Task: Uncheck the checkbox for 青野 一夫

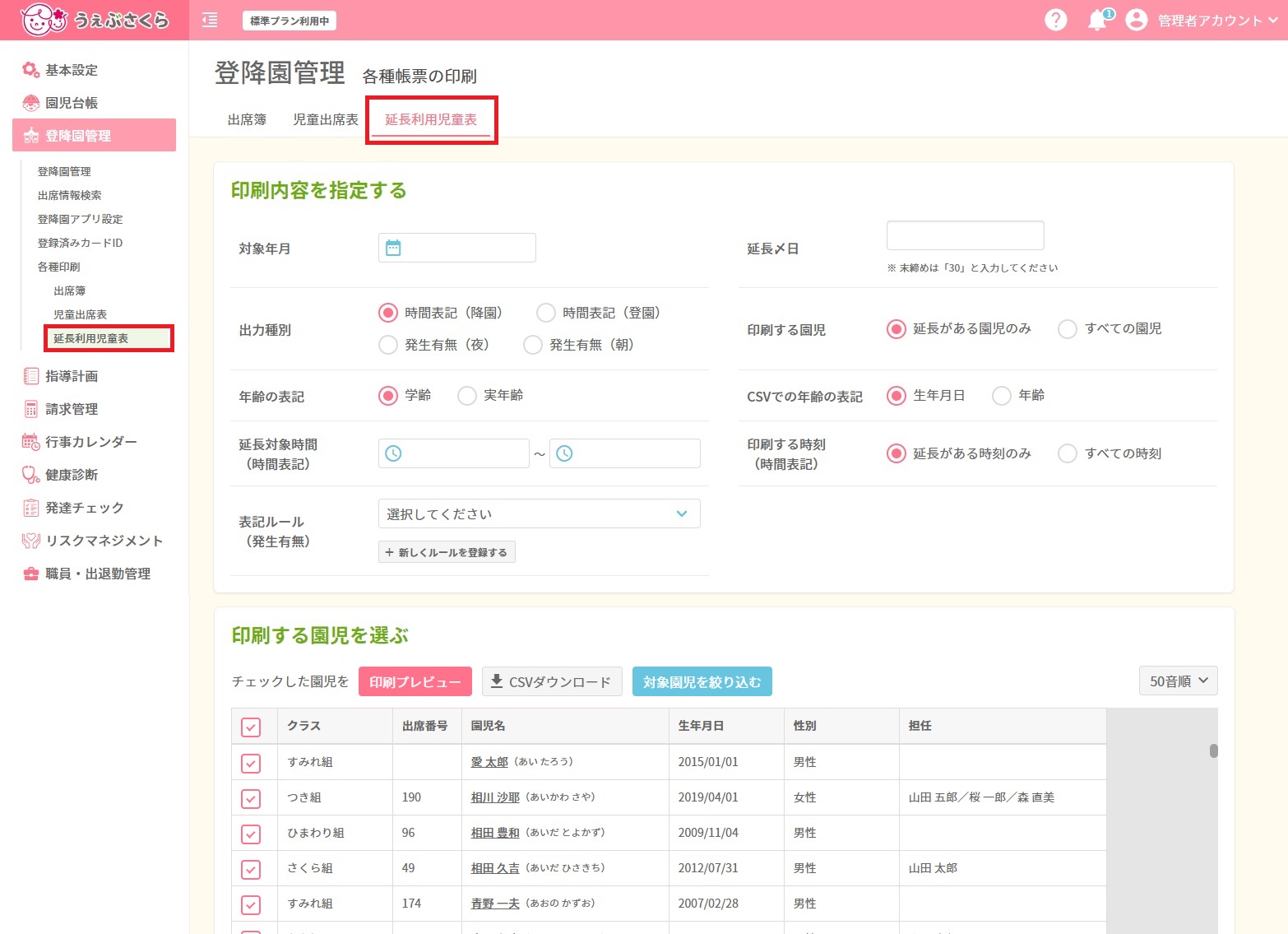Action: 251,904
